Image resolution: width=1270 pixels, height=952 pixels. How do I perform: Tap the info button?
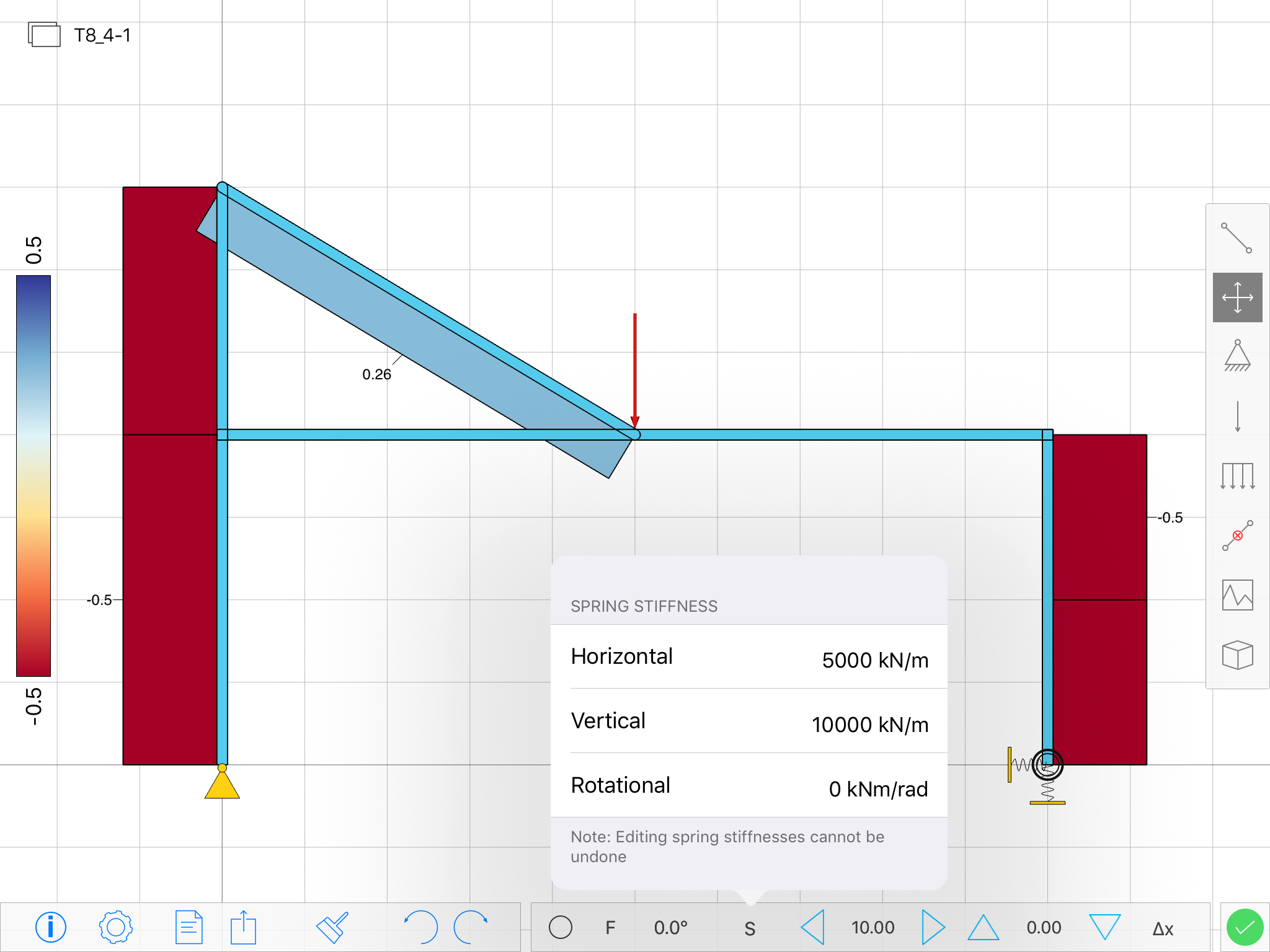tap(50, 928)
